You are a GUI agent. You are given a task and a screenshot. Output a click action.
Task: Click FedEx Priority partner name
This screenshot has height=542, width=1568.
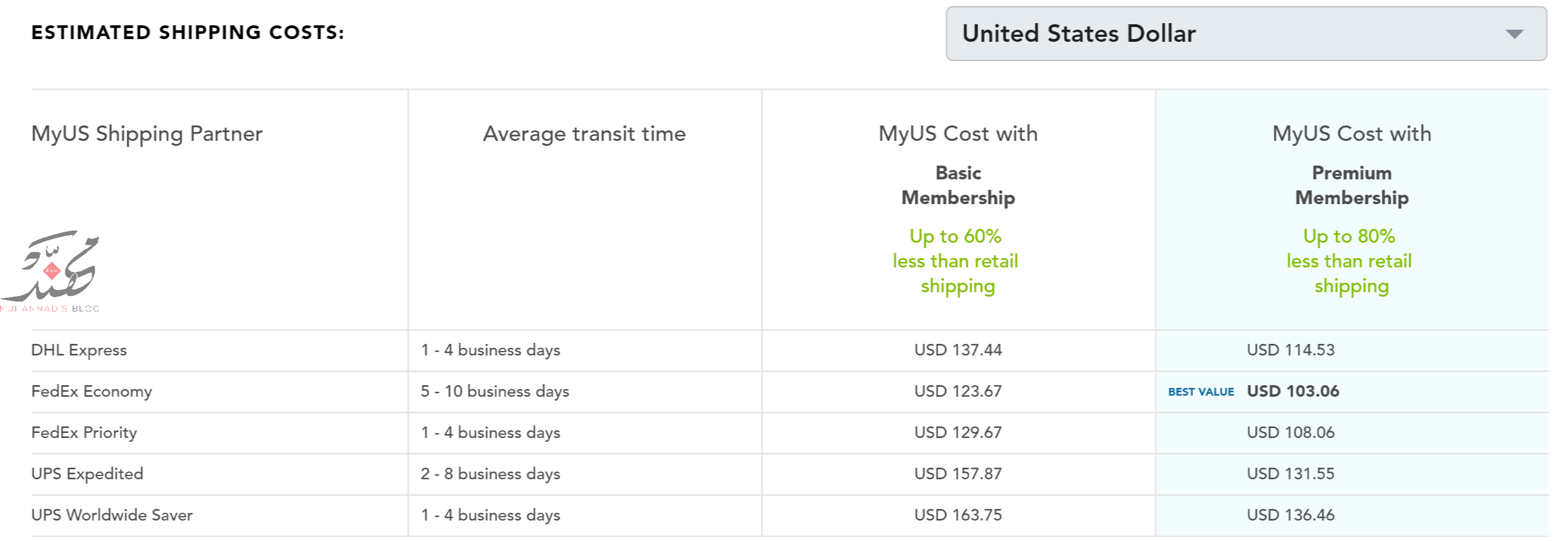tap(84, 432)
